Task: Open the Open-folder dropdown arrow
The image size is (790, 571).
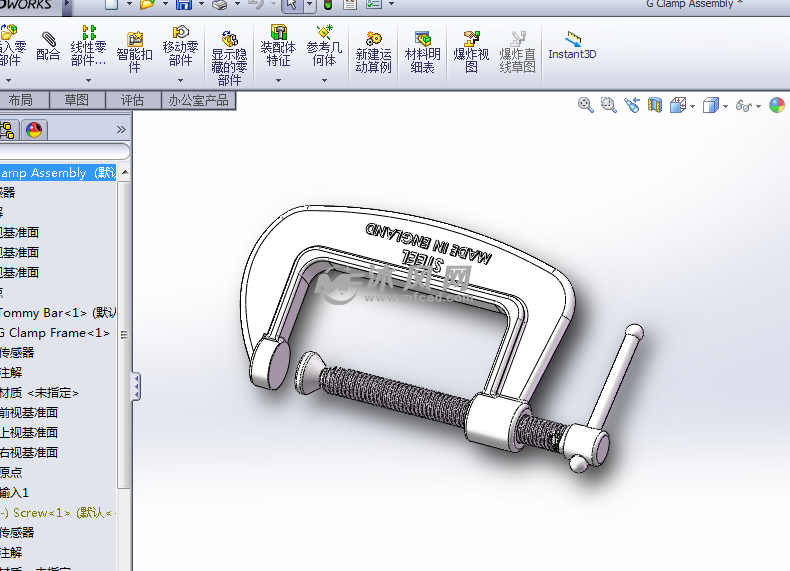Action: click(166, 4)
